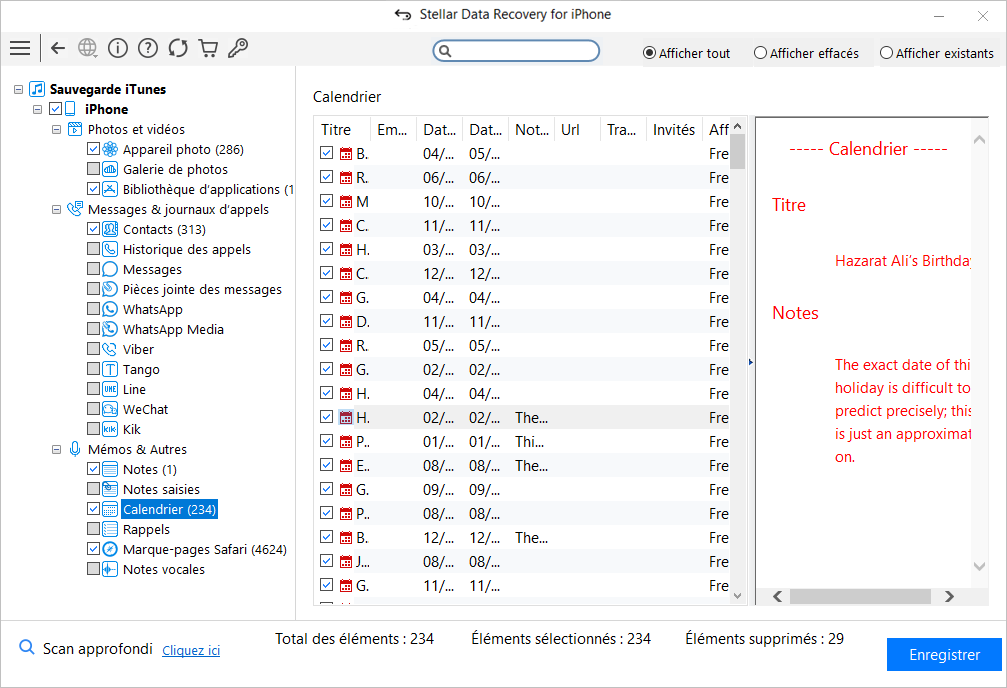Screen dimensions: 1007x688
Task: Go back with the arrow icon
Action: click(58, 48)
